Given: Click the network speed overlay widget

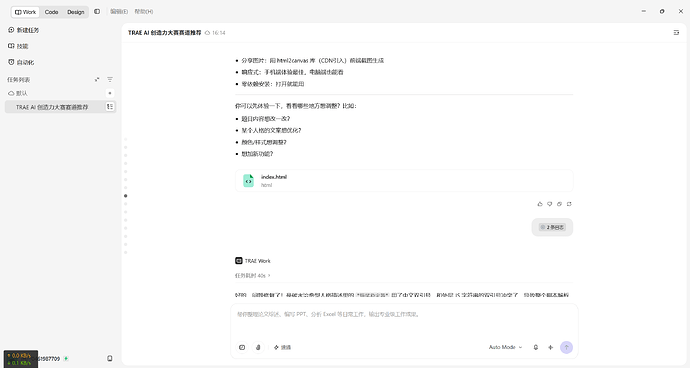Looking at the screenshot, I should click(21, 359).
